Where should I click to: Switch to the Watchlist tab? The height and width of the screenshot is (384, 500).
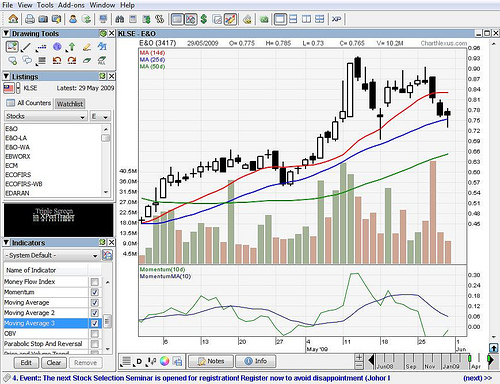click(70, 104)
